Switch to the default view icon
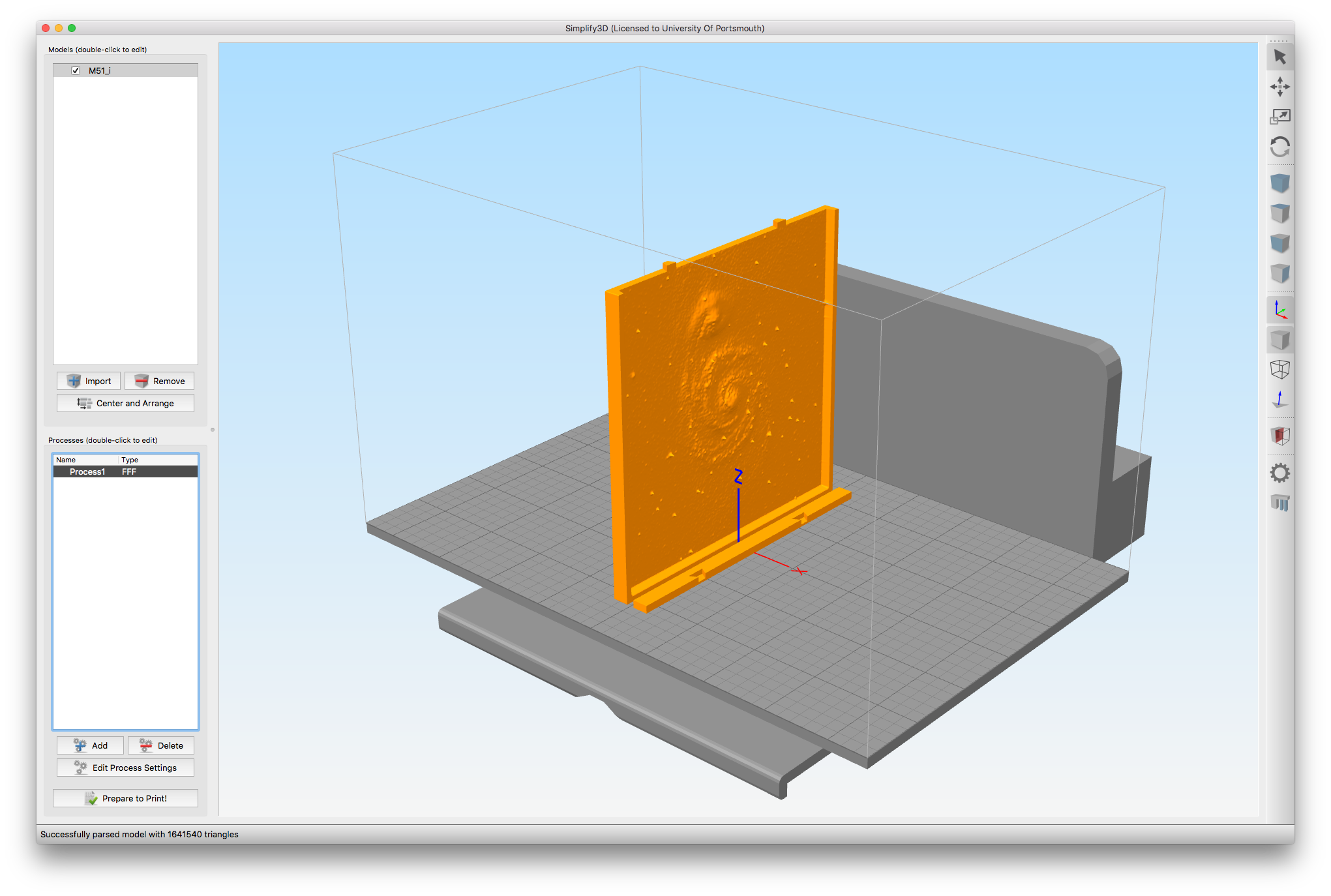The width and height of the screenshot is (1331, 896). (1280, 183)
